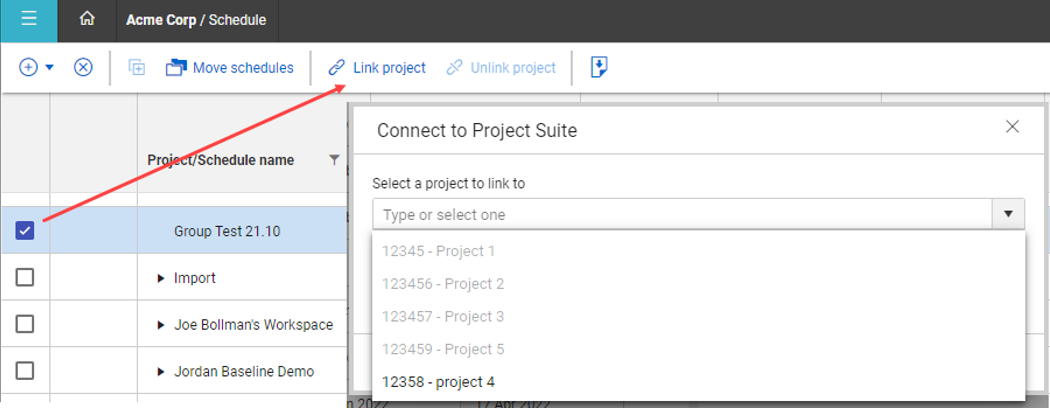Filter the Project/Schedule name column
The image size is (1050, 409).
334,160
